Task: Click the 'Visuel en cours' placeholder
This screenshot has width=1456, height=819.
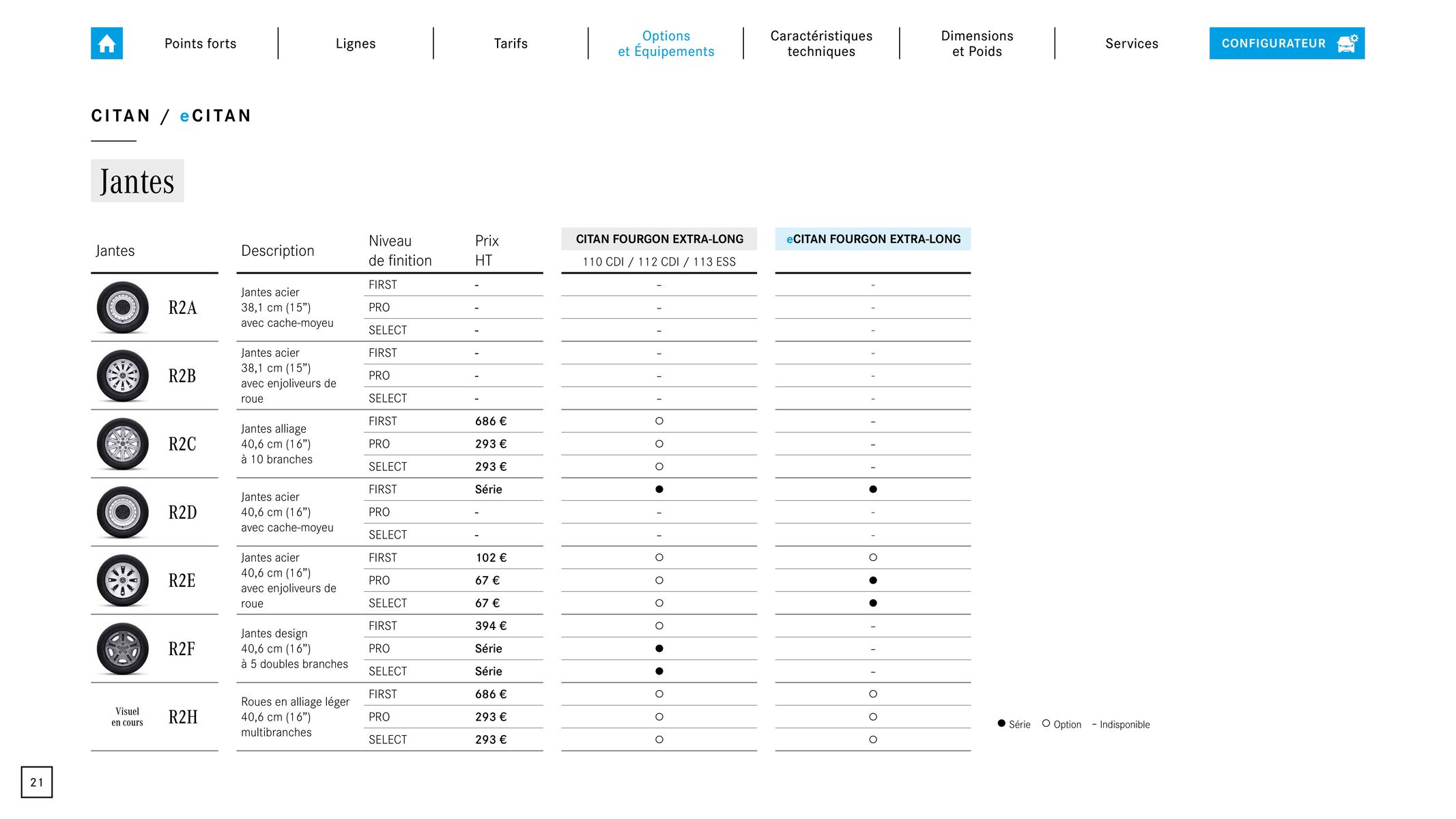Action: click(x=128, y=717)
